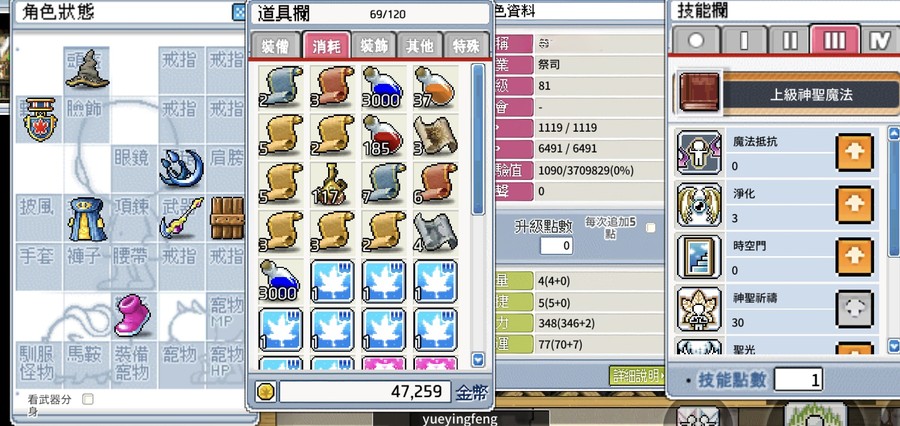This screenshot has height=426, width=900.
Task: Click the blue crescent moon earring item
Action: point(181,168)
